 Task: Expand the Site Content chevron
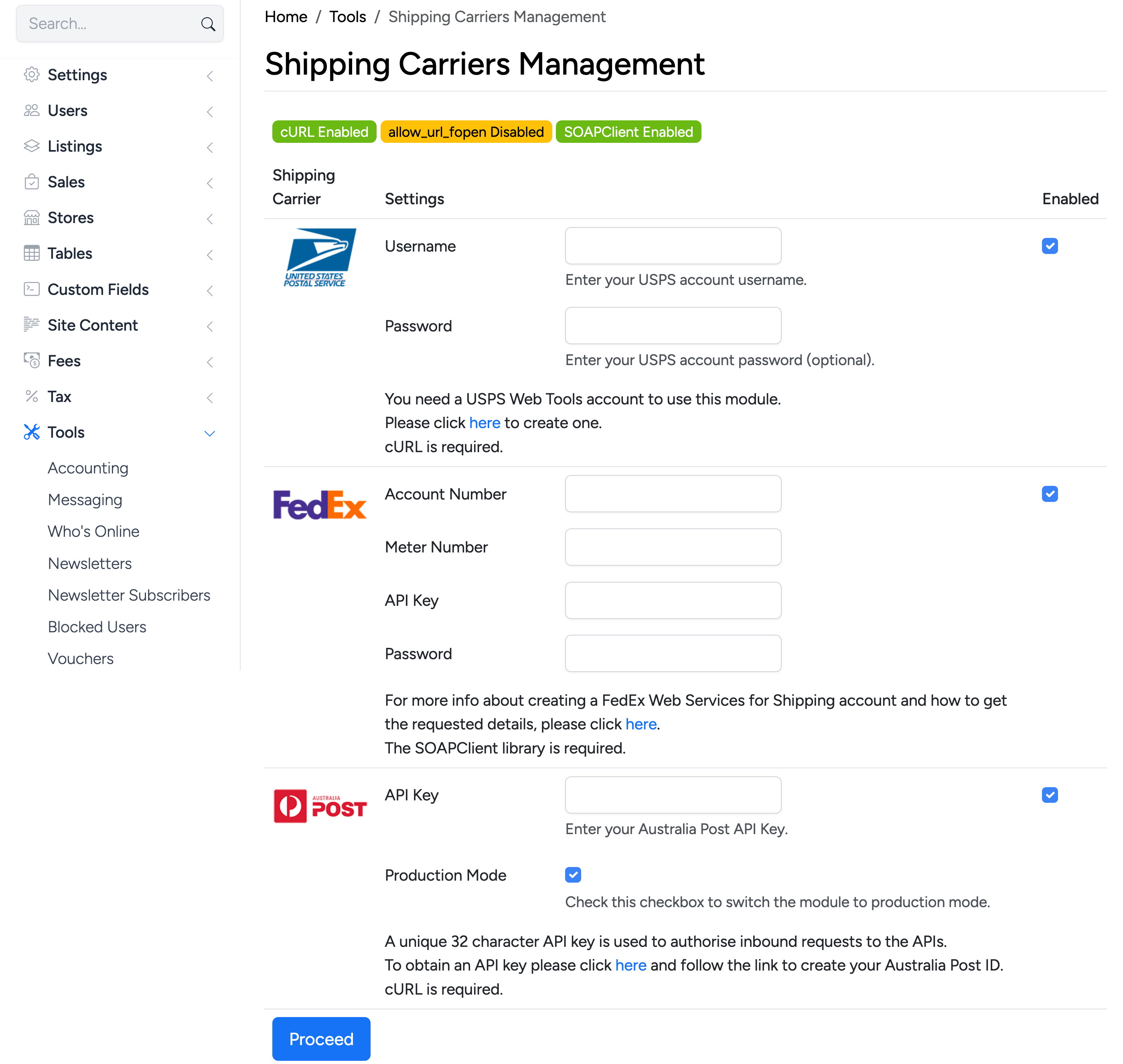(x=210, y=326)
